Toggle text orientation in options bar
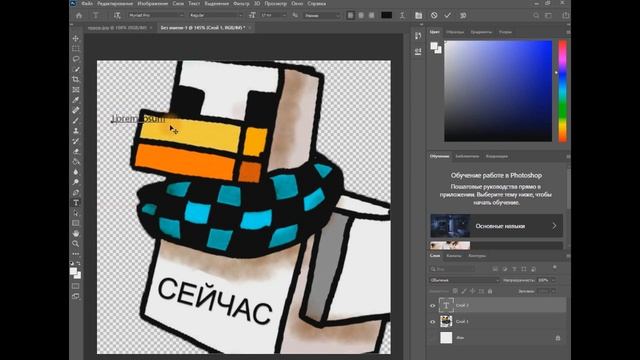The height and width of the screenshot is (360, 640). 117,16
